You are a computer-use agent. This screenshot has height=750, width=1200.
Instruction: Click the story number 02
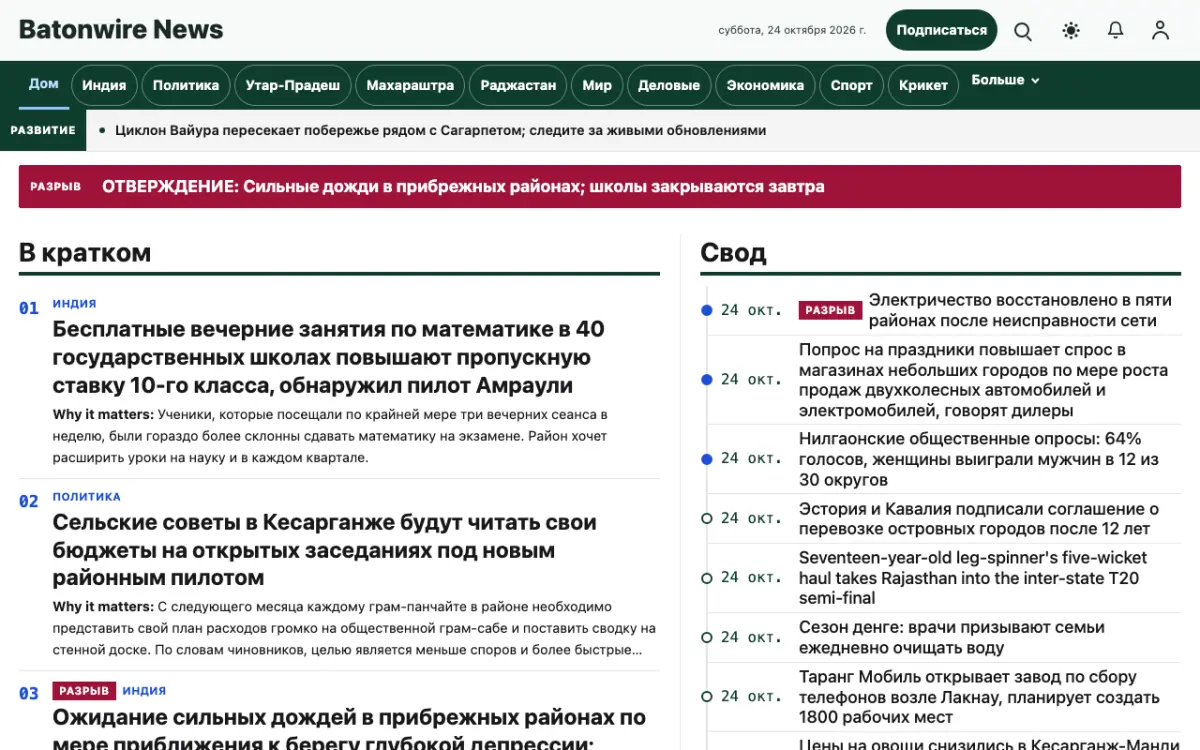(x=29, y=501)
